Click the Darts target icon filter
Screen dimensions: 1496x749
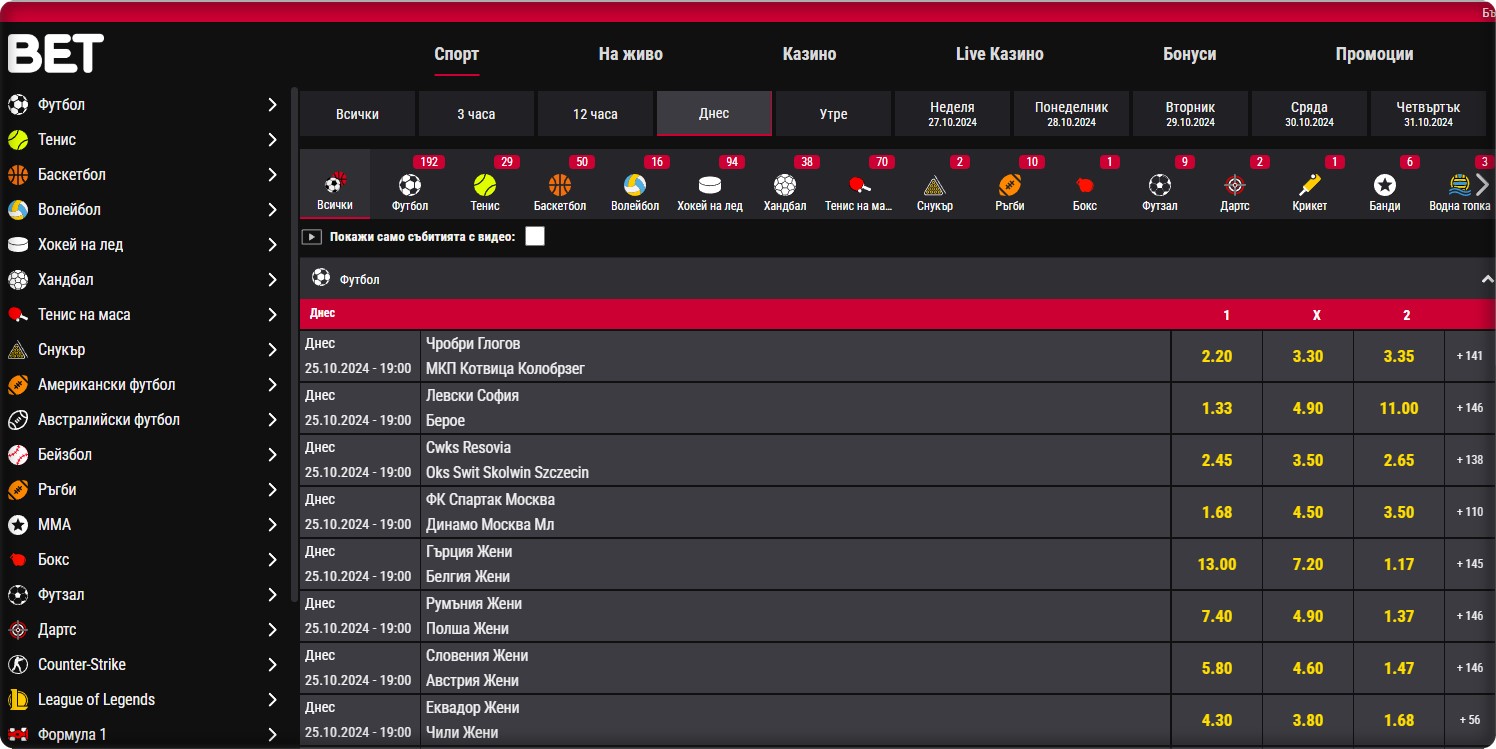click(1235, 186)
